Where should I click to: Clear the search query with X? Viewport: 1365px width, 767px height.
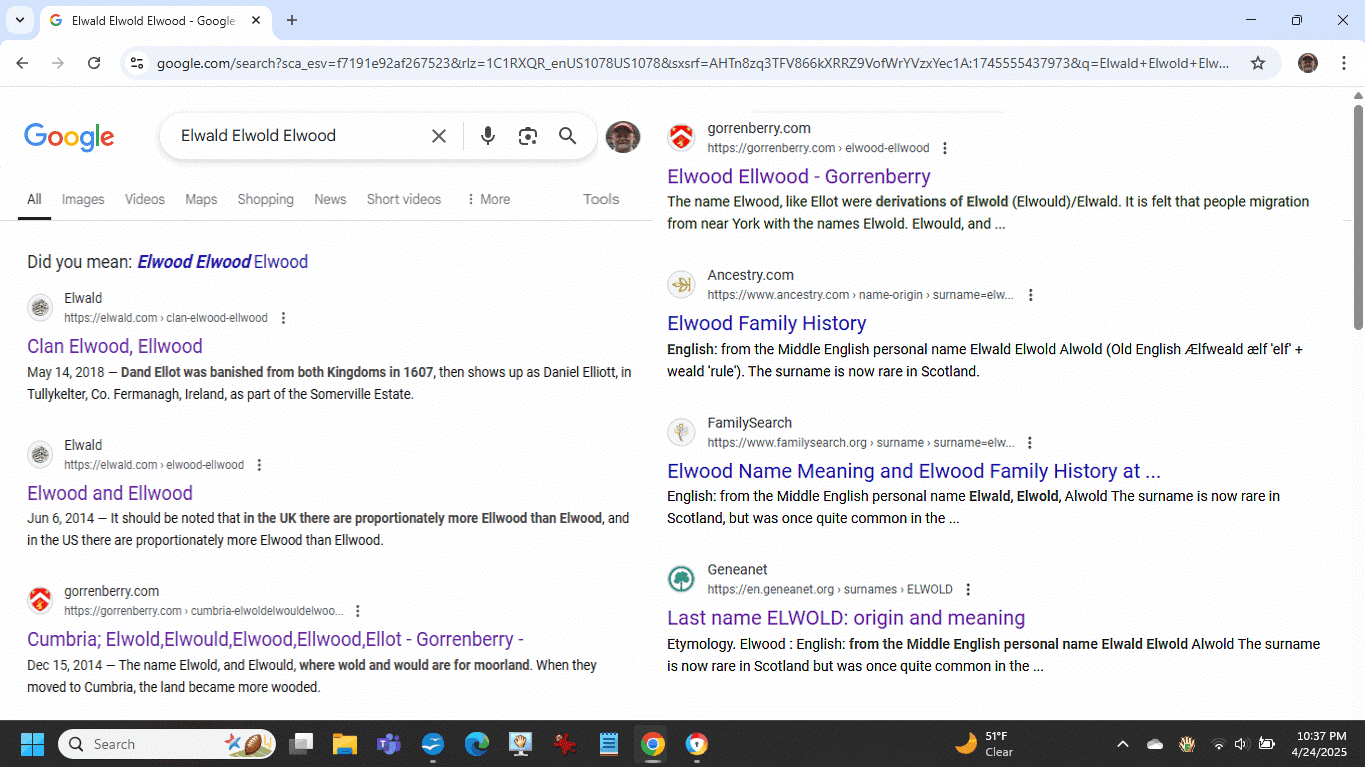tap(438, 136)
